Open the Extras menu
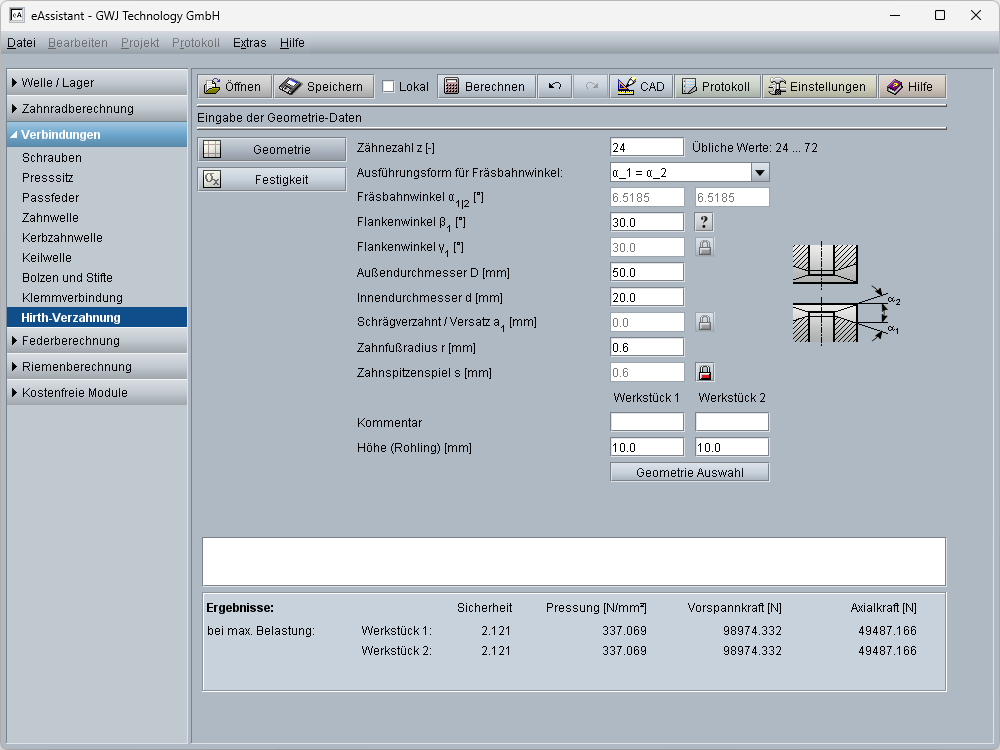 tap(249, 43)
